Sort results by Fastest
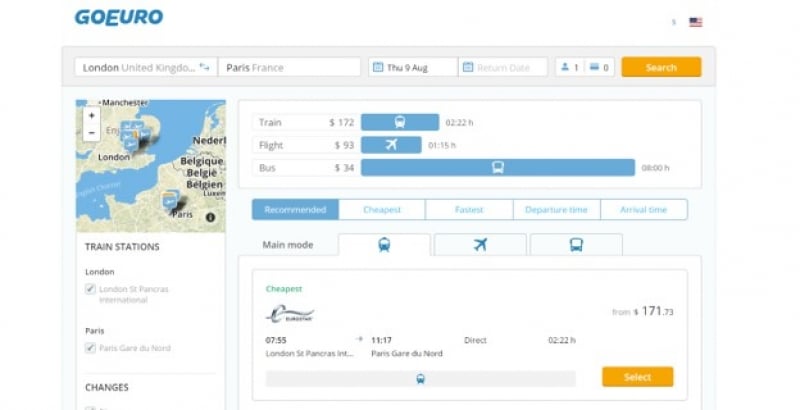This screenshot has height=410, width=800. [469, 210]
